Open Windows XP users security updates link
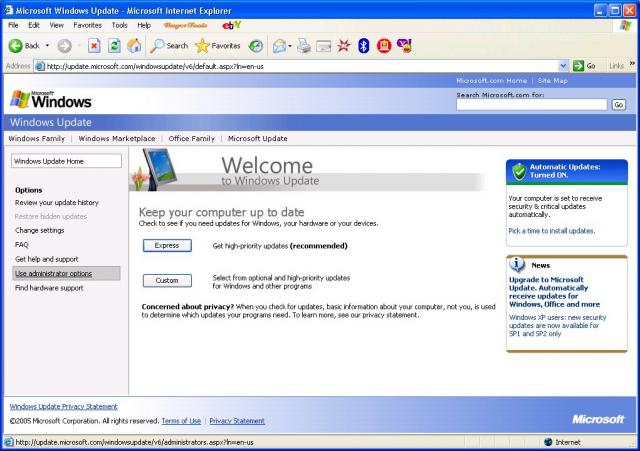The image size is (640, 451). tap(557, 326)
